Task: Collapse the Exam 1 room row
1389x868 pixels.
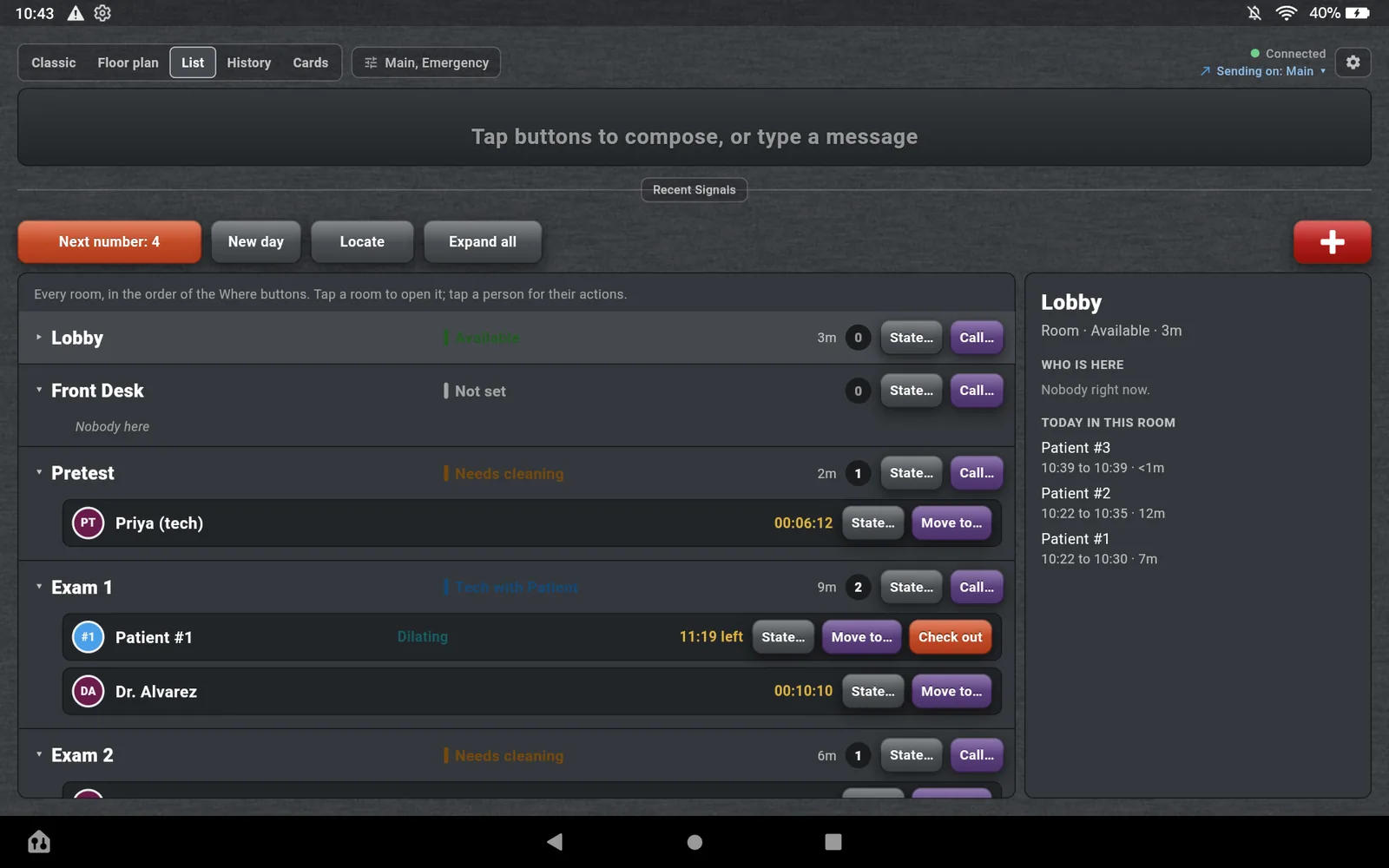Action: pyautogui.click(x=517, y=588)
